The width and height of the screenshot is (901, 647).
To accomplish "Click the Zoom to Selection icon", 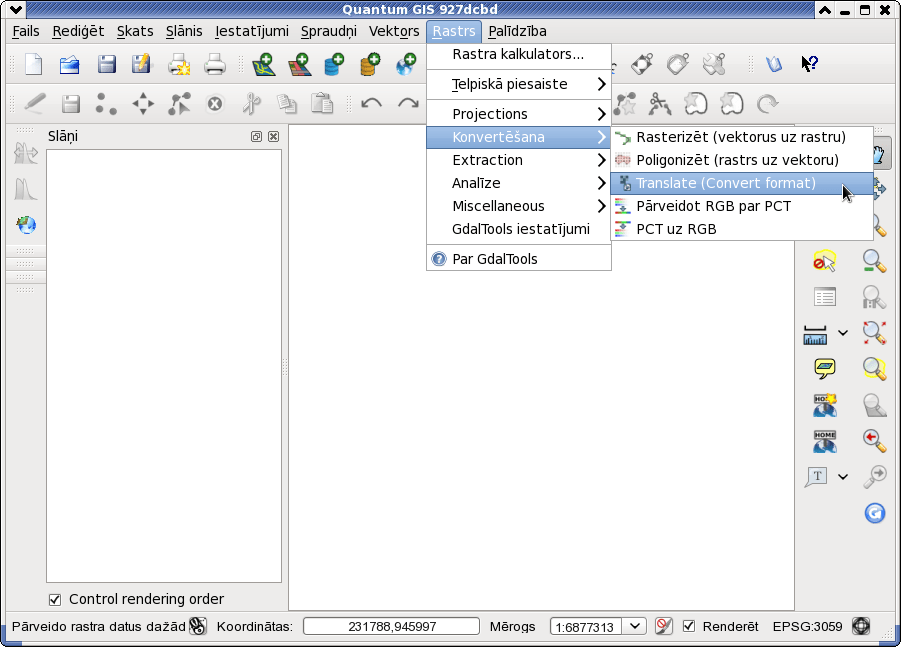I will pyautogui.click(x=874, y=368).
